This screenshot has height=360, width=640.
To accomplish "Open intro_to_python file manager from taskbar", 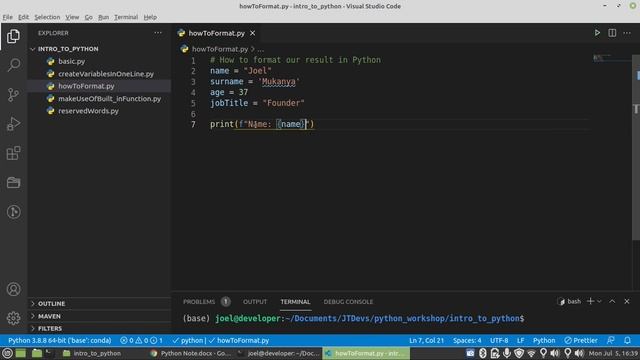I will (x=92, y=353).
